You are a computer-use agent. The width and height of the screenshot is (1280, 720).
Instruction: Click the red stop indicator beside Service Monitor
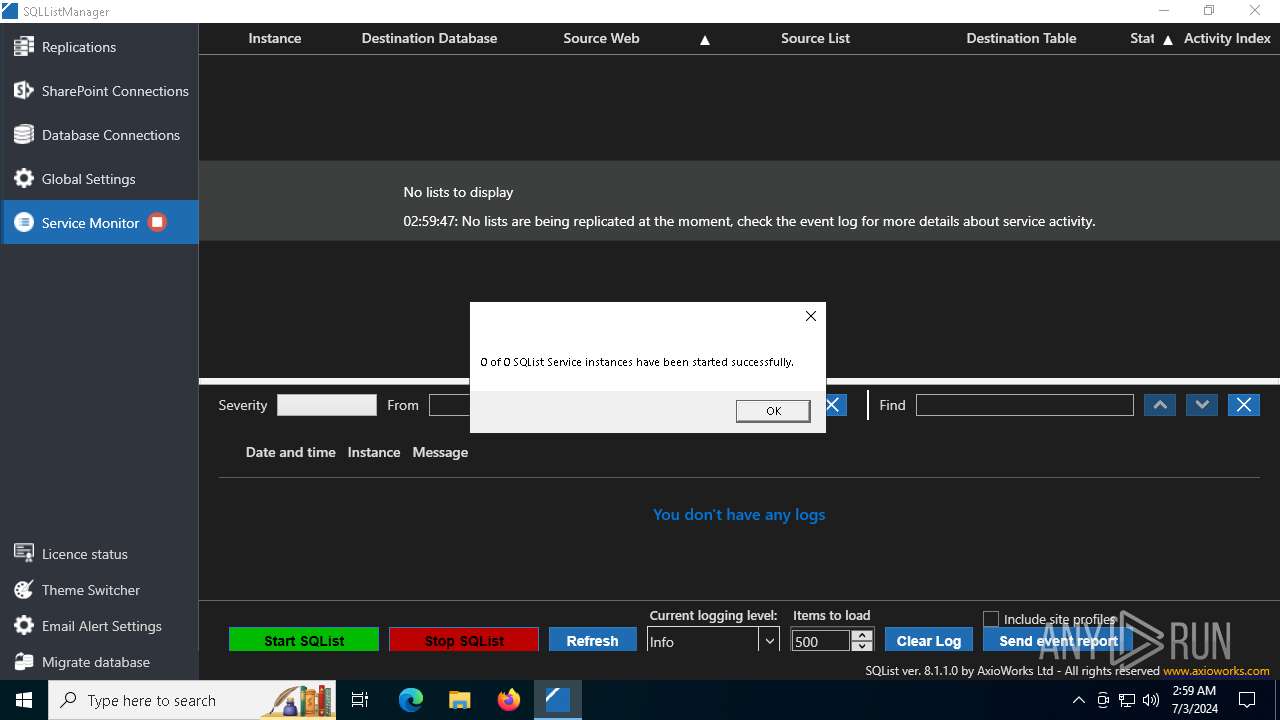click(x=157, y=222)
